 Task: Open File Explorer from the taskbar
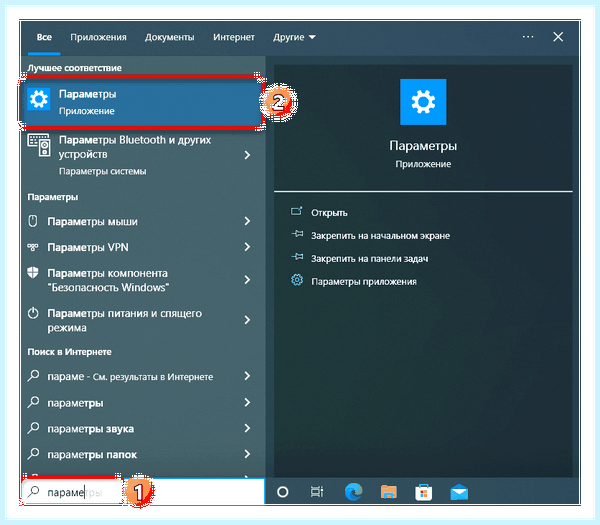point(388,492)
